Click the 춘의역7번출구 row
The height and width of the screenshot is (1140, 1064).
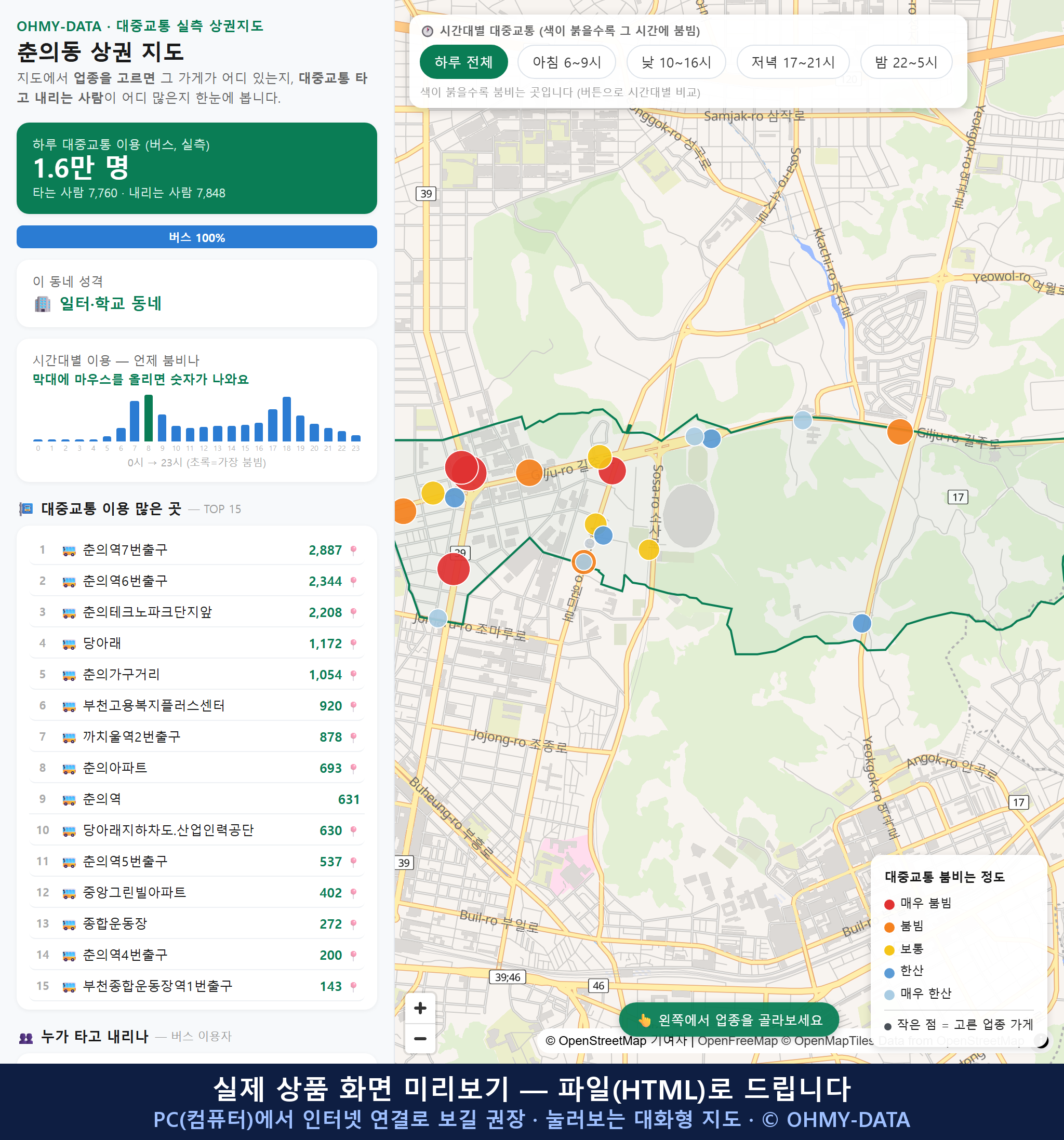click(197, 550)
